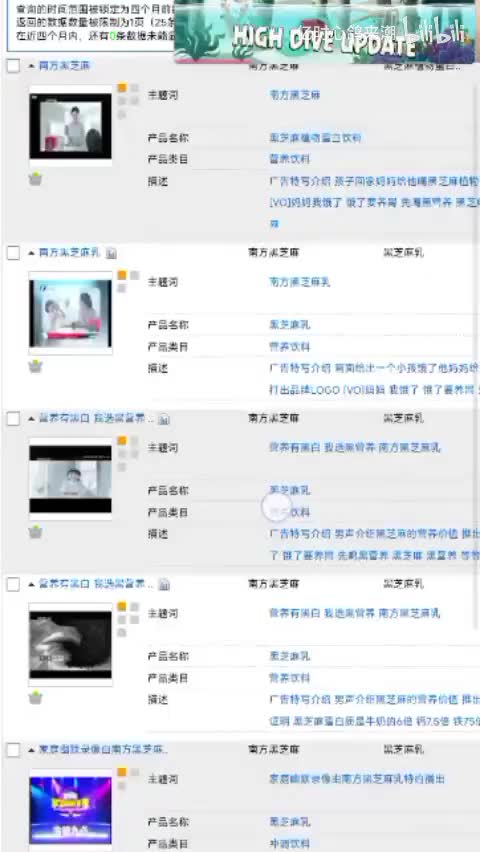Check the box for 南方黑芝麻乳 second result
Viewport: 480px width, 852px height.
click(13, 253)
